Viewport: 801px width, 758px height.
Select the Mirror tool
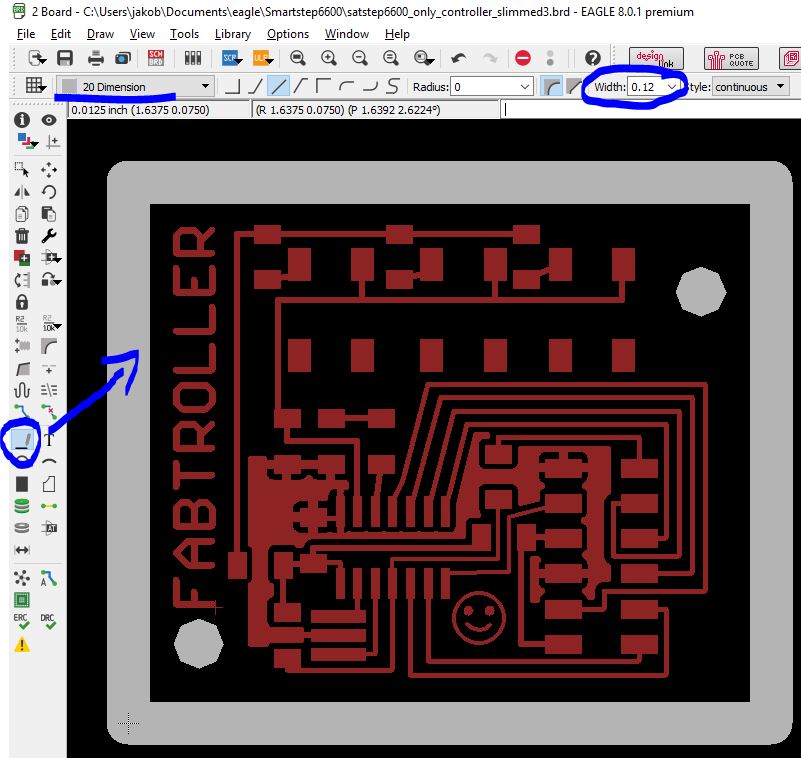(21, 192)
